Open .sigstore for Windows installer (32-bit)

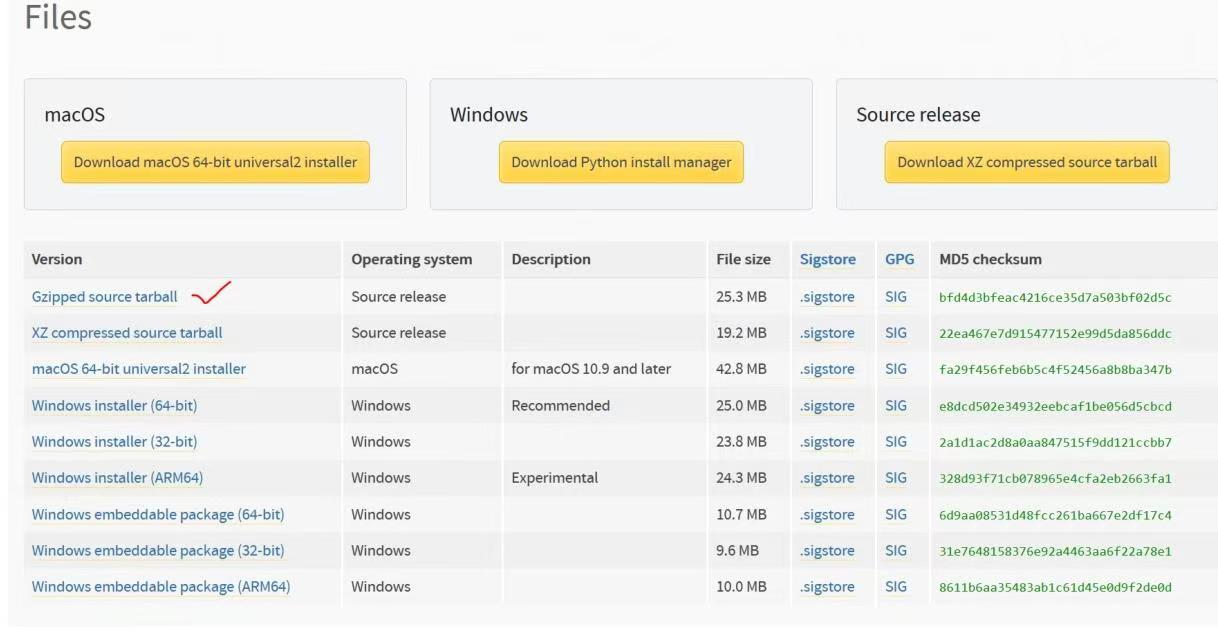click(827, 442)
